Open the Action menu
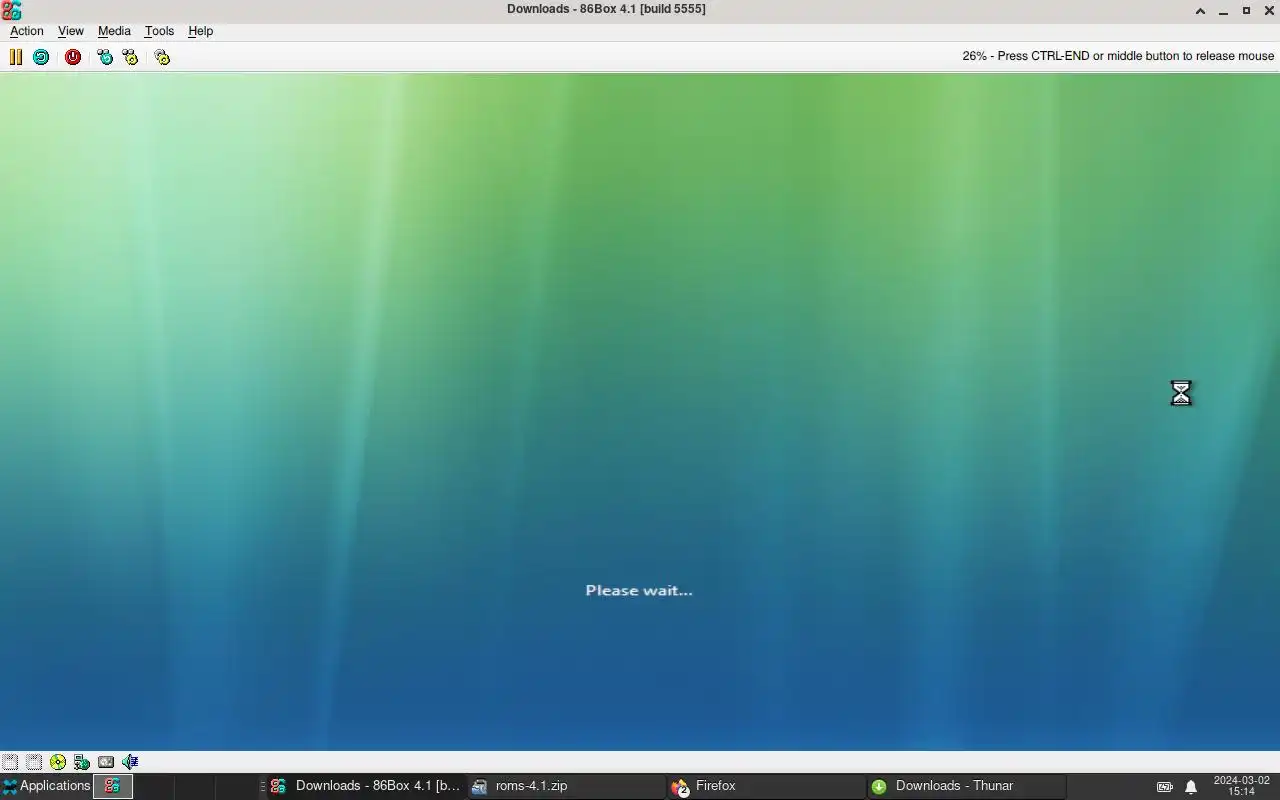 point(27,31)
